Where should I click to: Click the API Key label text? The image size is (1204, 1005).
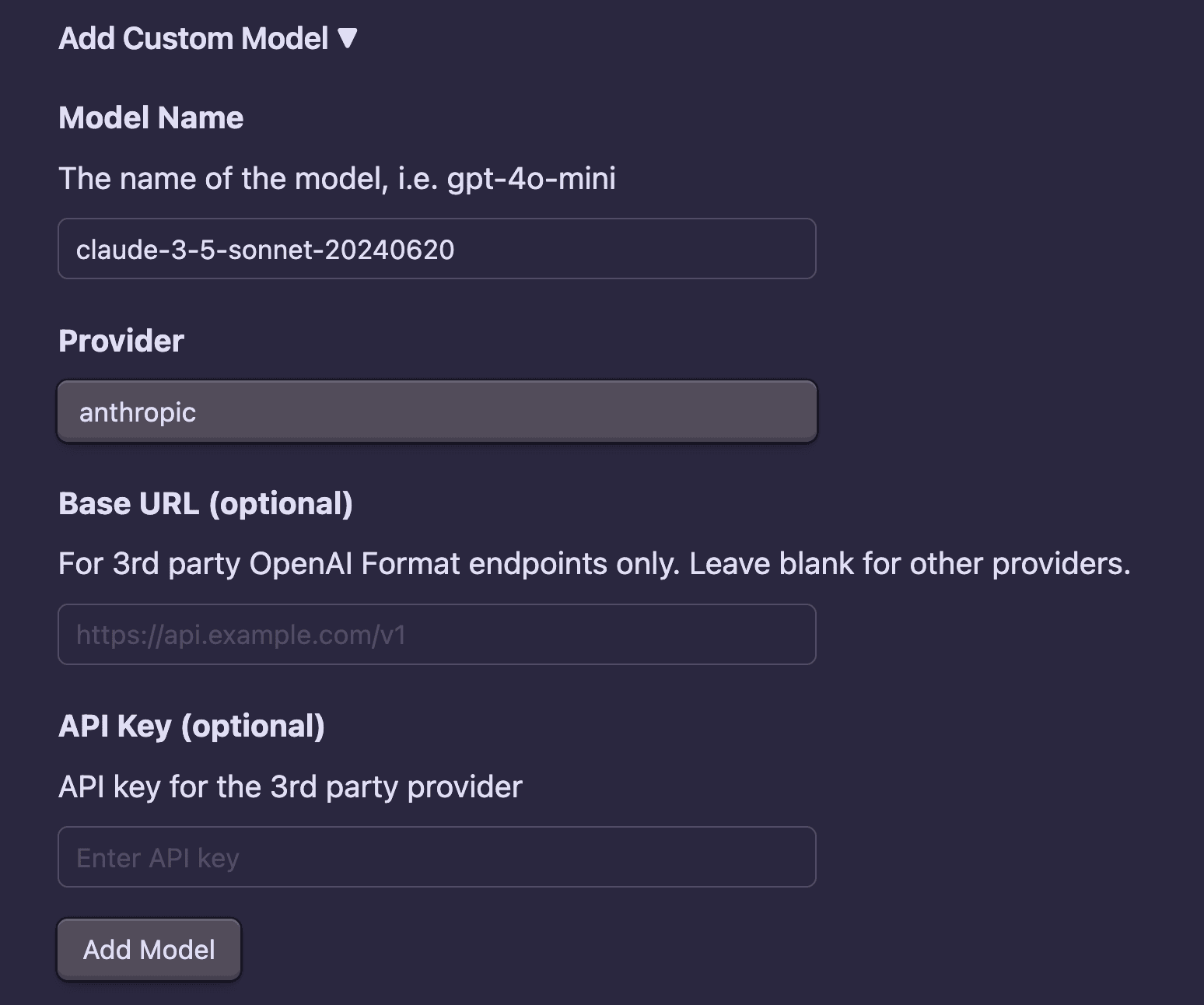click(115, 727)
